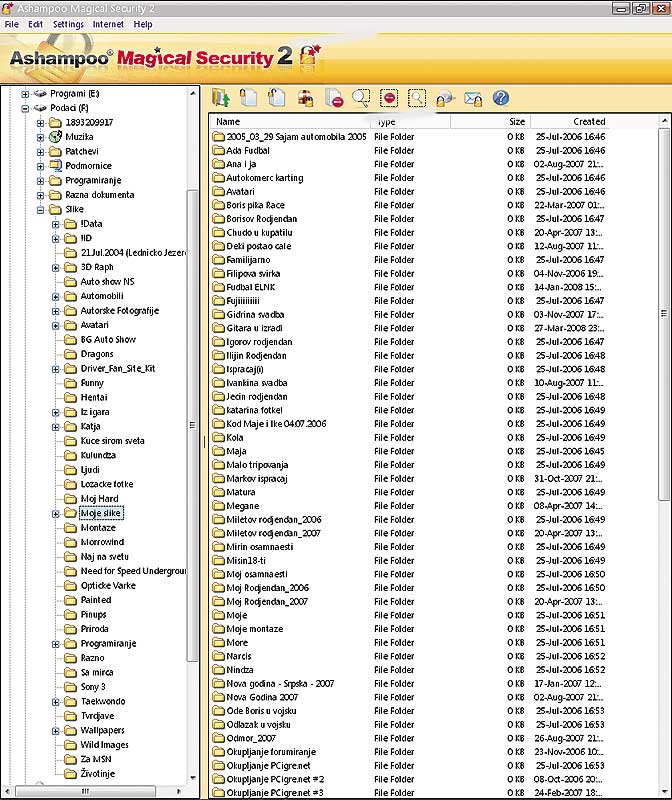Select the Morrowind folder in tree

point(102,542)
